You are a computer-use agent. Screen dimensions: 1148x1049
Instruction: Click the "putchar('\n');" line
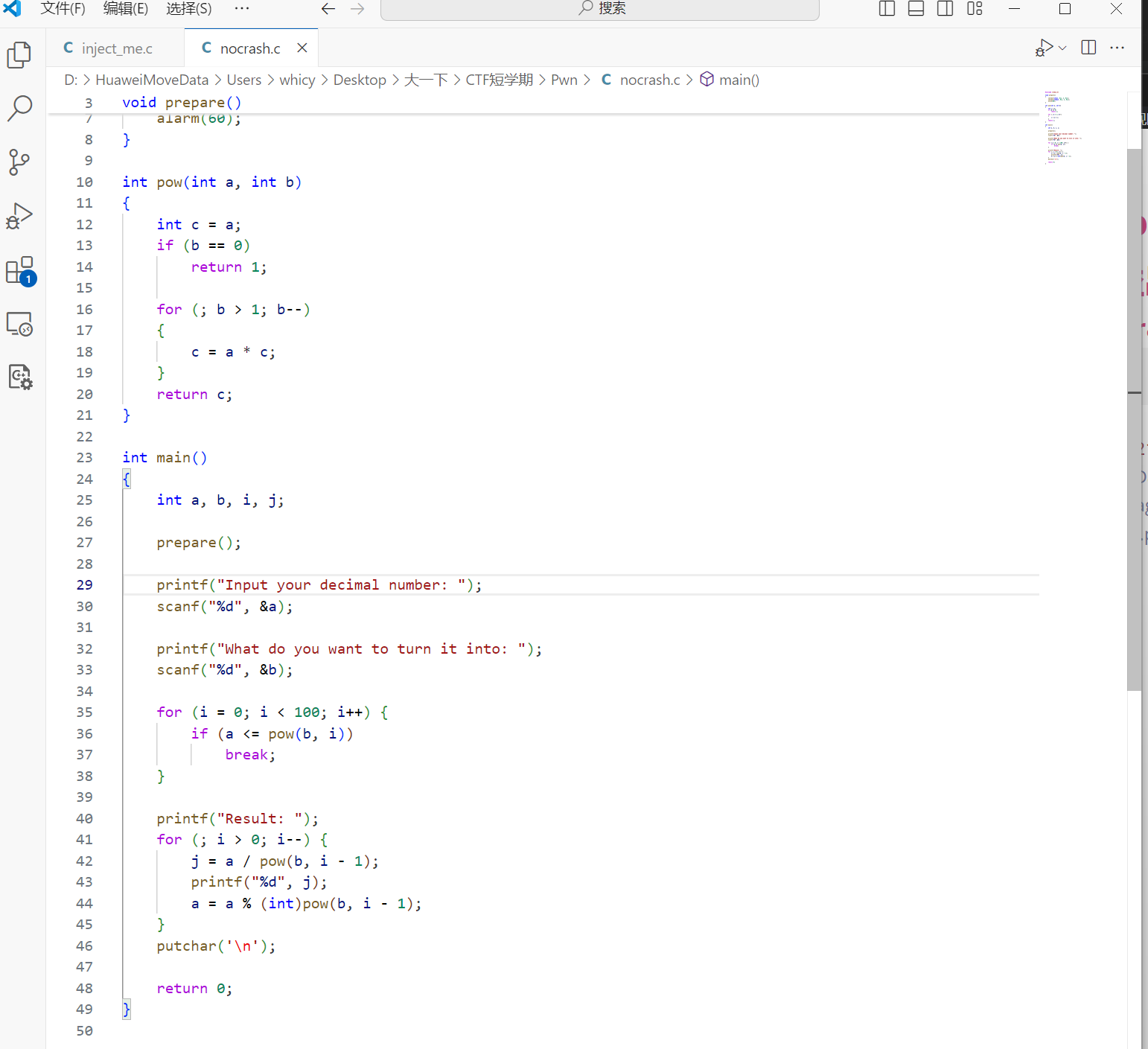point(216,946)
